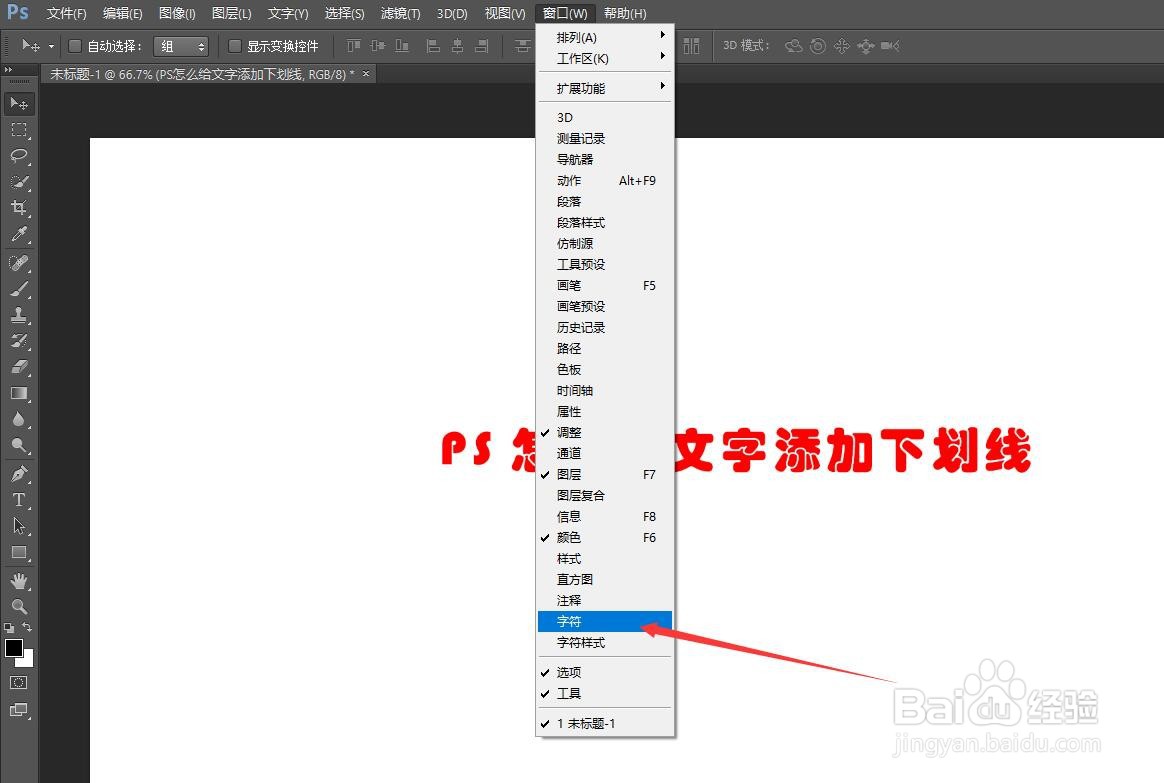Open the 历史记录 panel entry
1164x783 pixels.
[x=580, y=327]
